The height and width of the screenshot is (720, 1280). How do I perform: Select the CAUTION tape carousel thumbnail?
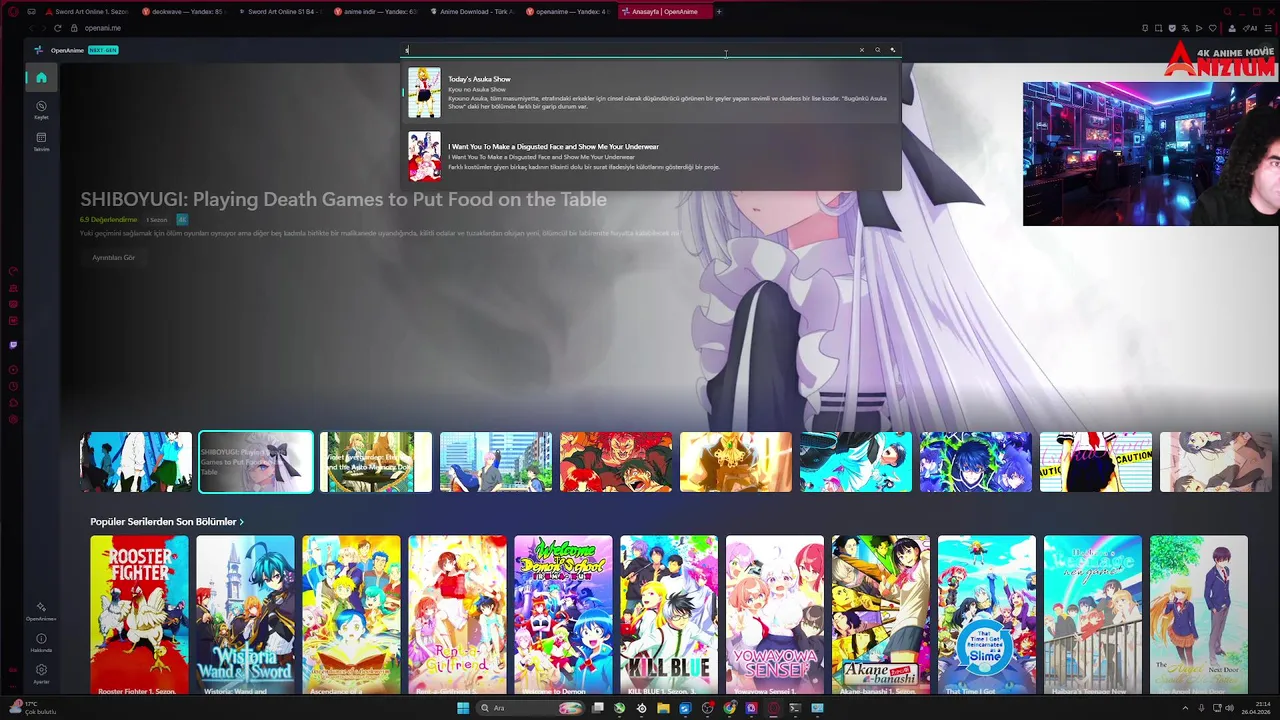(x=1096, y=462)
